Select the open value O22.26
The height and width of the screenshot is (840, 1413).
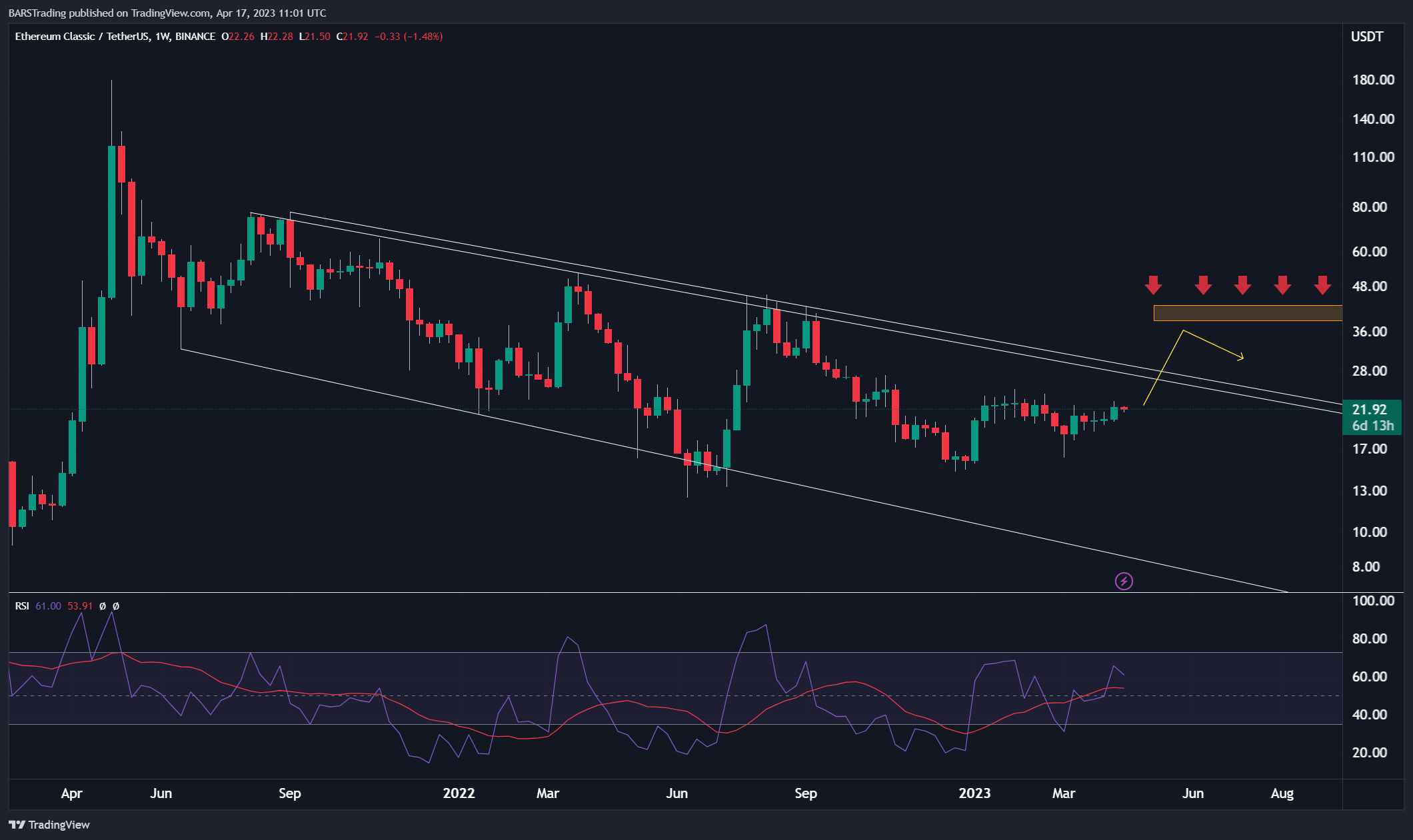pyautogui.click(x=238, y=37)
